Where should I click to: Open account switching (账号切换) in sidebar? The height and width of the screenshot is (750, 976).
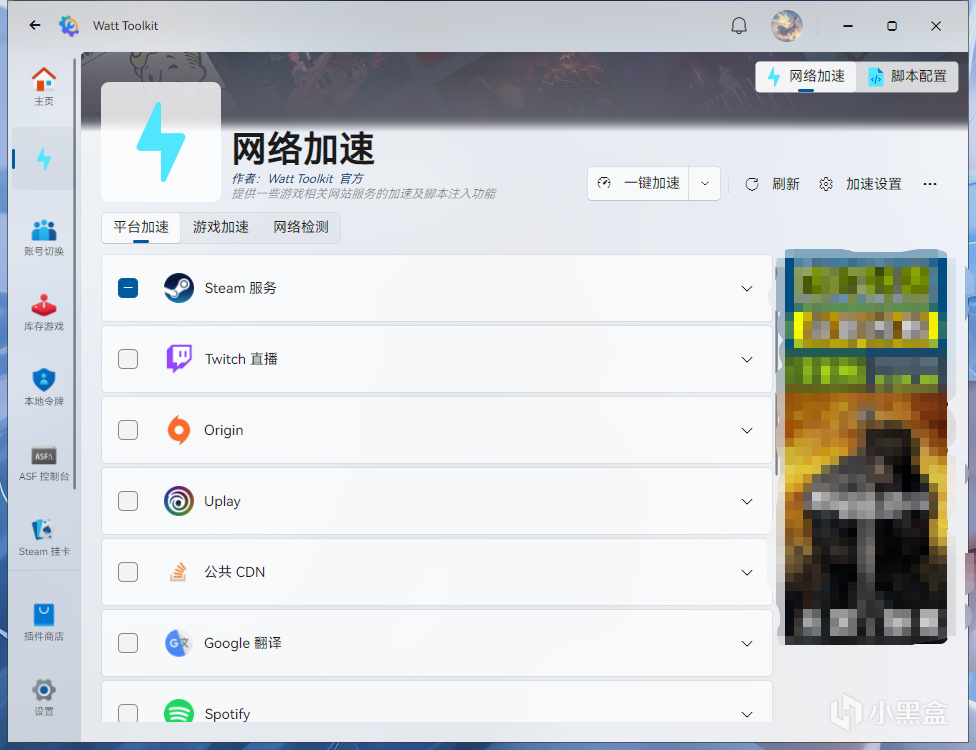(x=44, y=237)
